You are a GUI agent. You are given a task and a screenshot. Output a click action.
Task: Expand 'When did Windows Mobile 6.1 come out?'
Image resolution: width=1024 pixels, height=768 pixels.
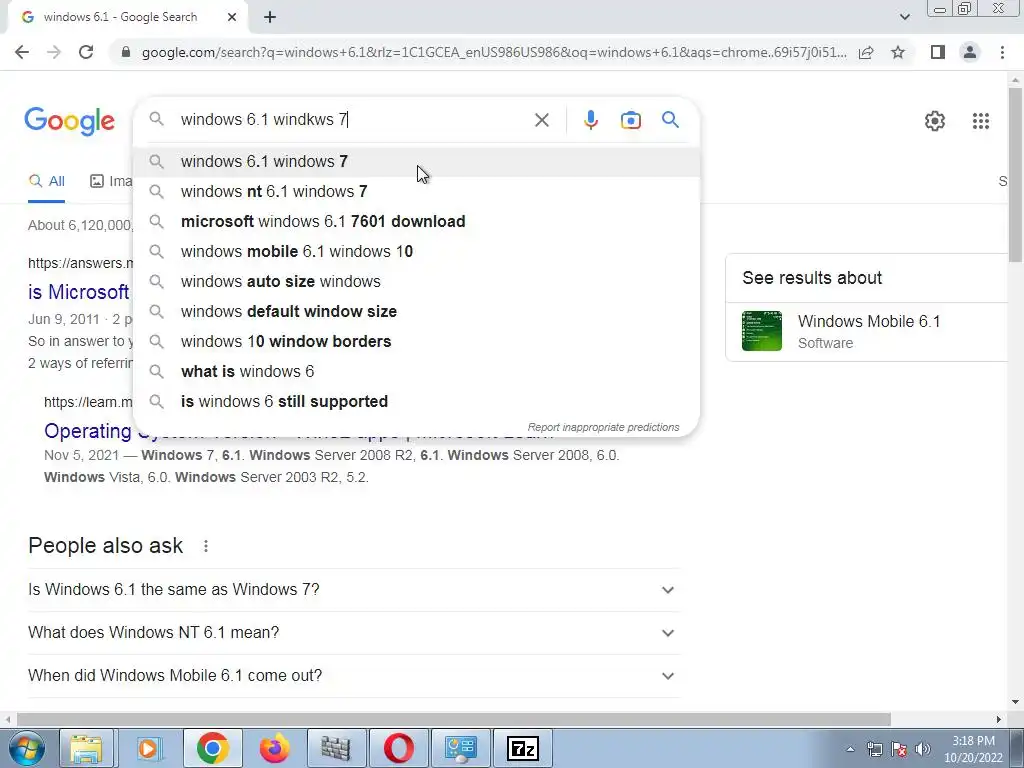click(x=353, y=676)
